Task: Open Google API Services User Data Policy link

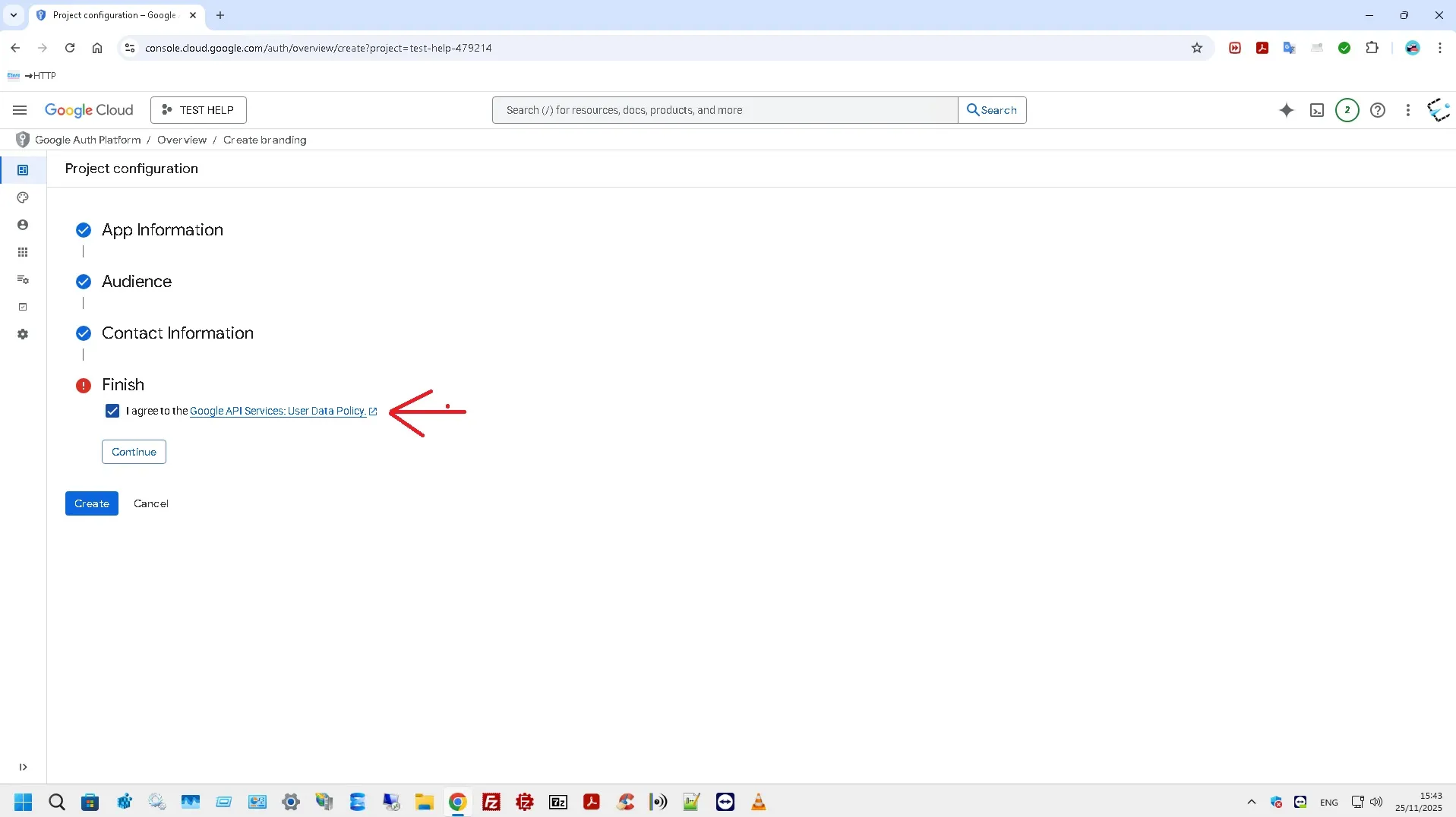Action: (x=278, y=411)
